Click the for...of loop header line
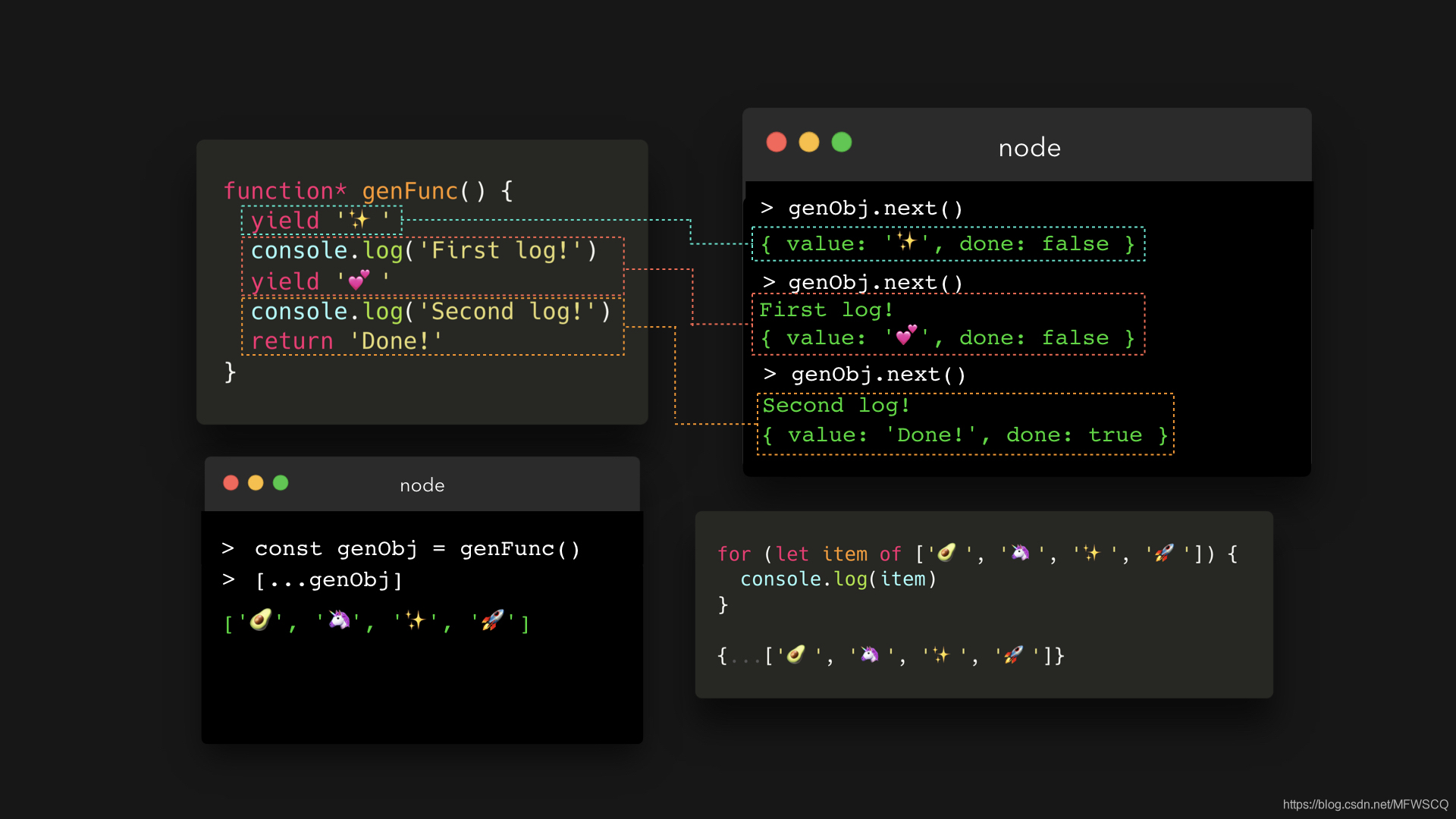 [x=977, y=554]
